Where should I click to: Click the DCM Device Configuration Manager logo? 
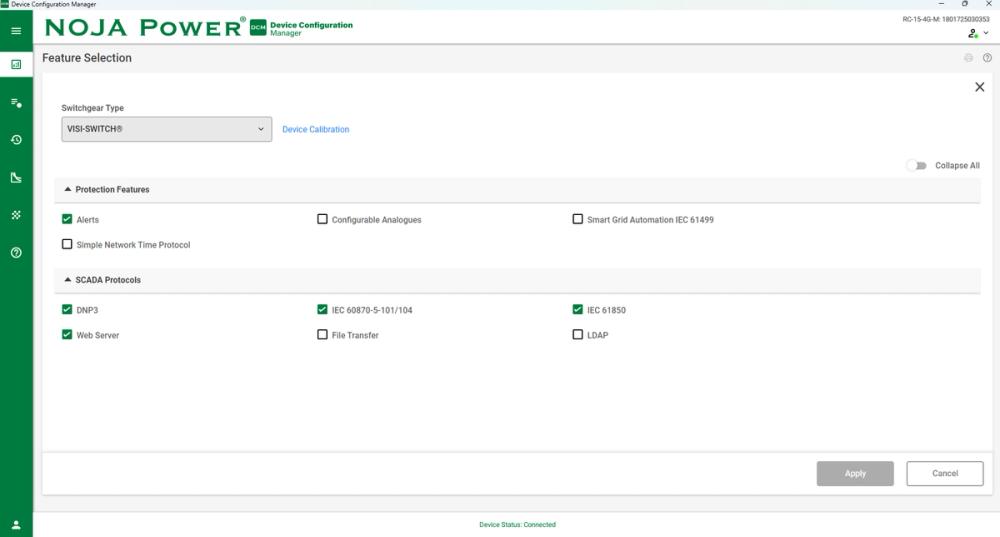pos(301,28)
